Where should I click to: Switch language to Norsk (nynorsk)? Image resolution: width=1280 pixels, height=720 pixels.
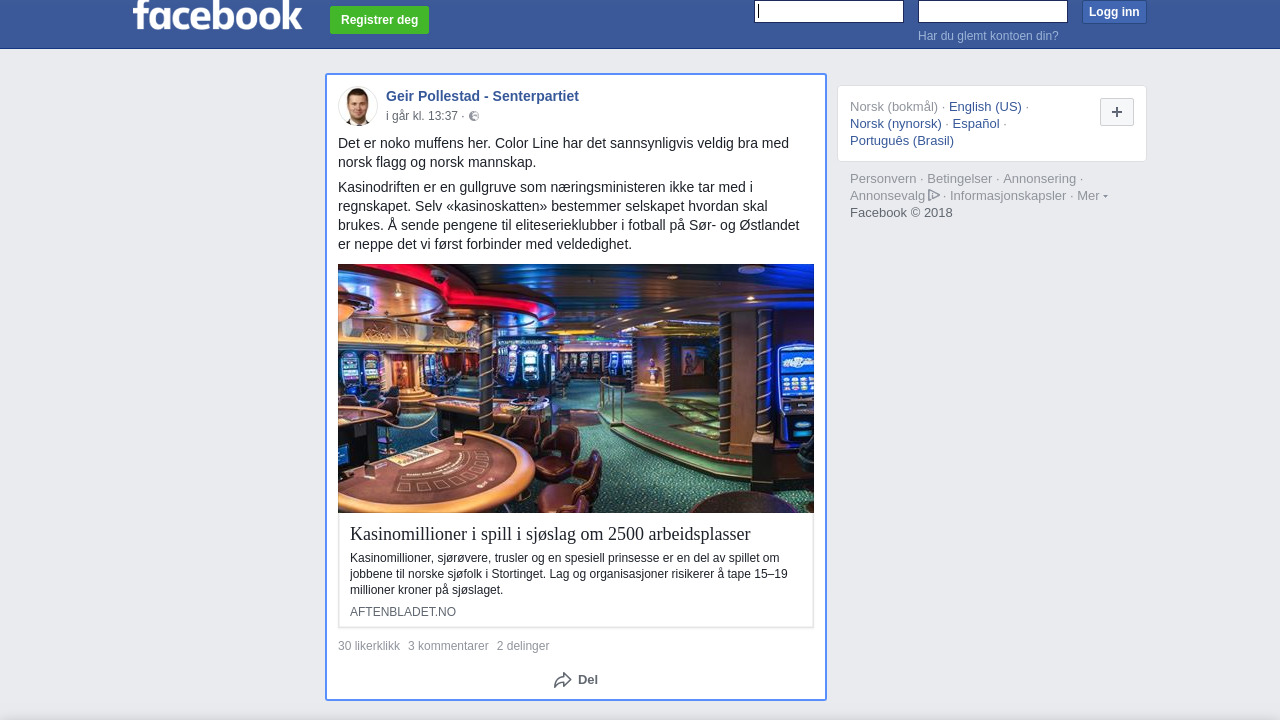tap(896, 124)
